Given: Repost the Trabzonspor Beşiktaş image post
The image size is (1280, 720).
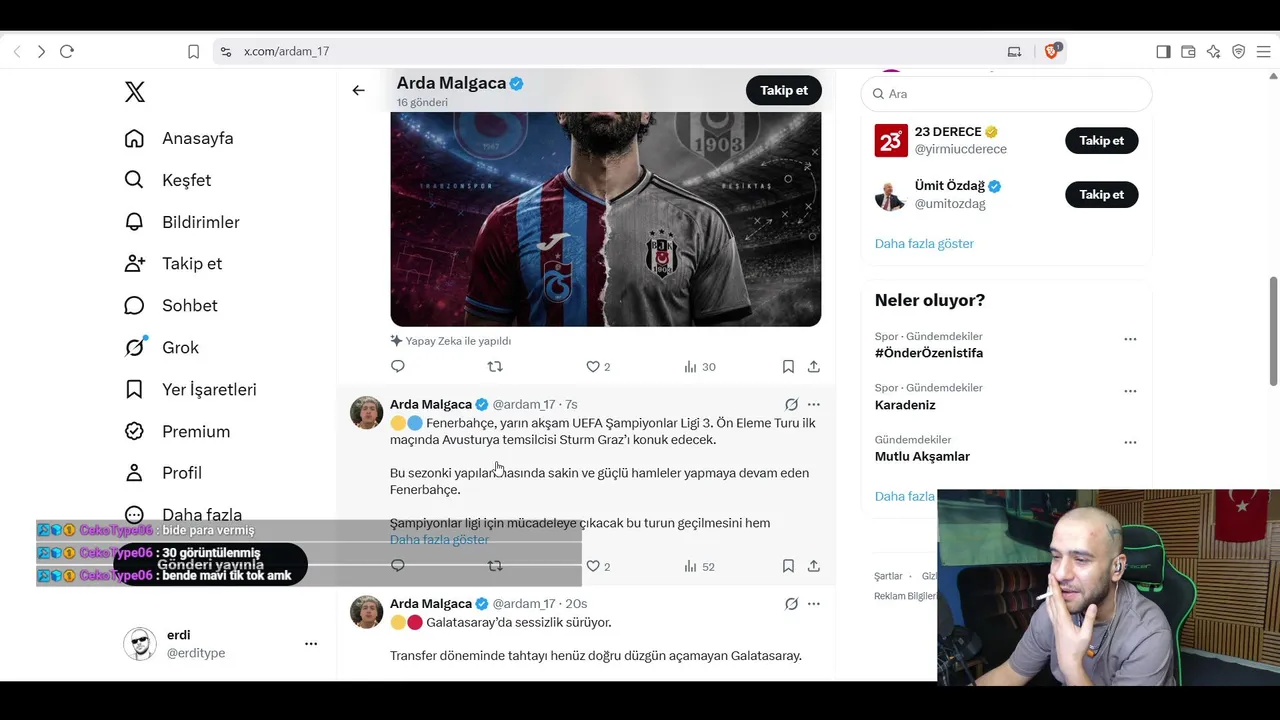Looking at the screenshot, I should click(495, 367).
